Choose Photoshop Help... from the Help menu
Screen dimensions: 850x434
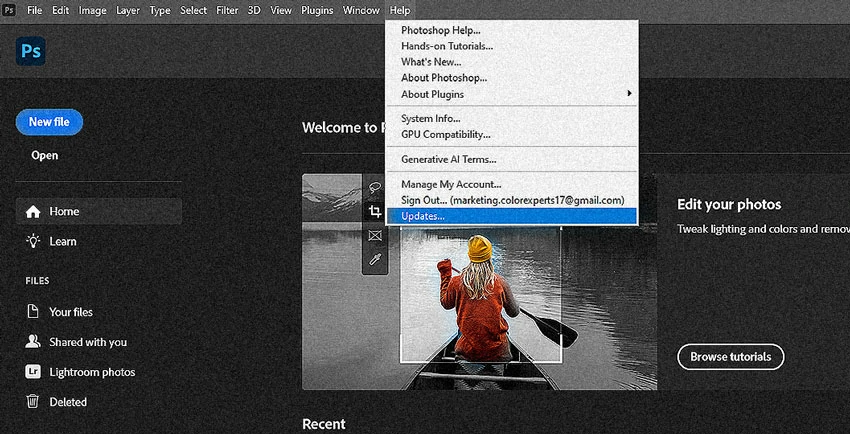point(511,30)
